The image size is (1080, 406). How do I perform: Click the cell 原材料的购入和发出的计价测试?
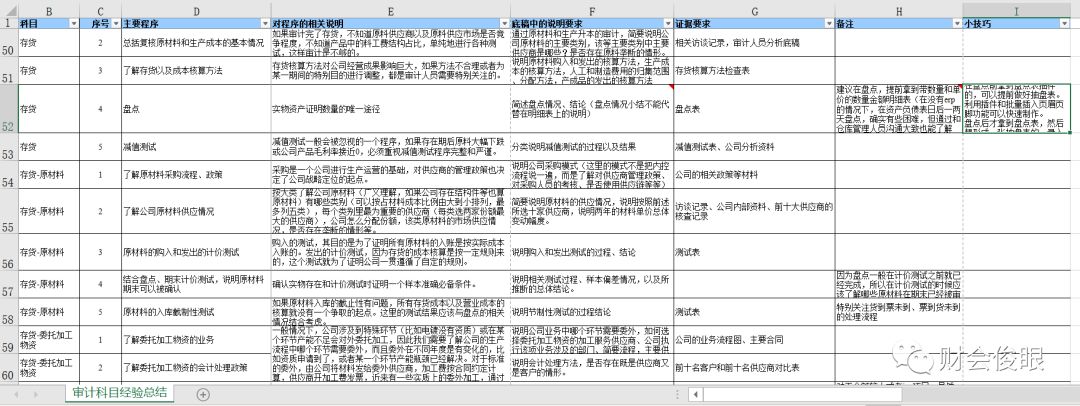coord(196,254)
